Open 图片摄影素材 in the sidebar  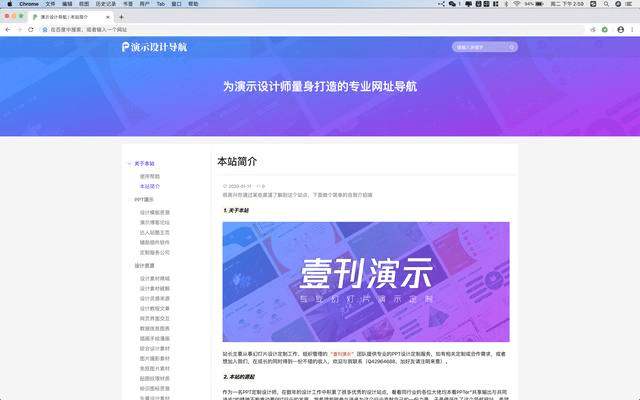[154, 359]
